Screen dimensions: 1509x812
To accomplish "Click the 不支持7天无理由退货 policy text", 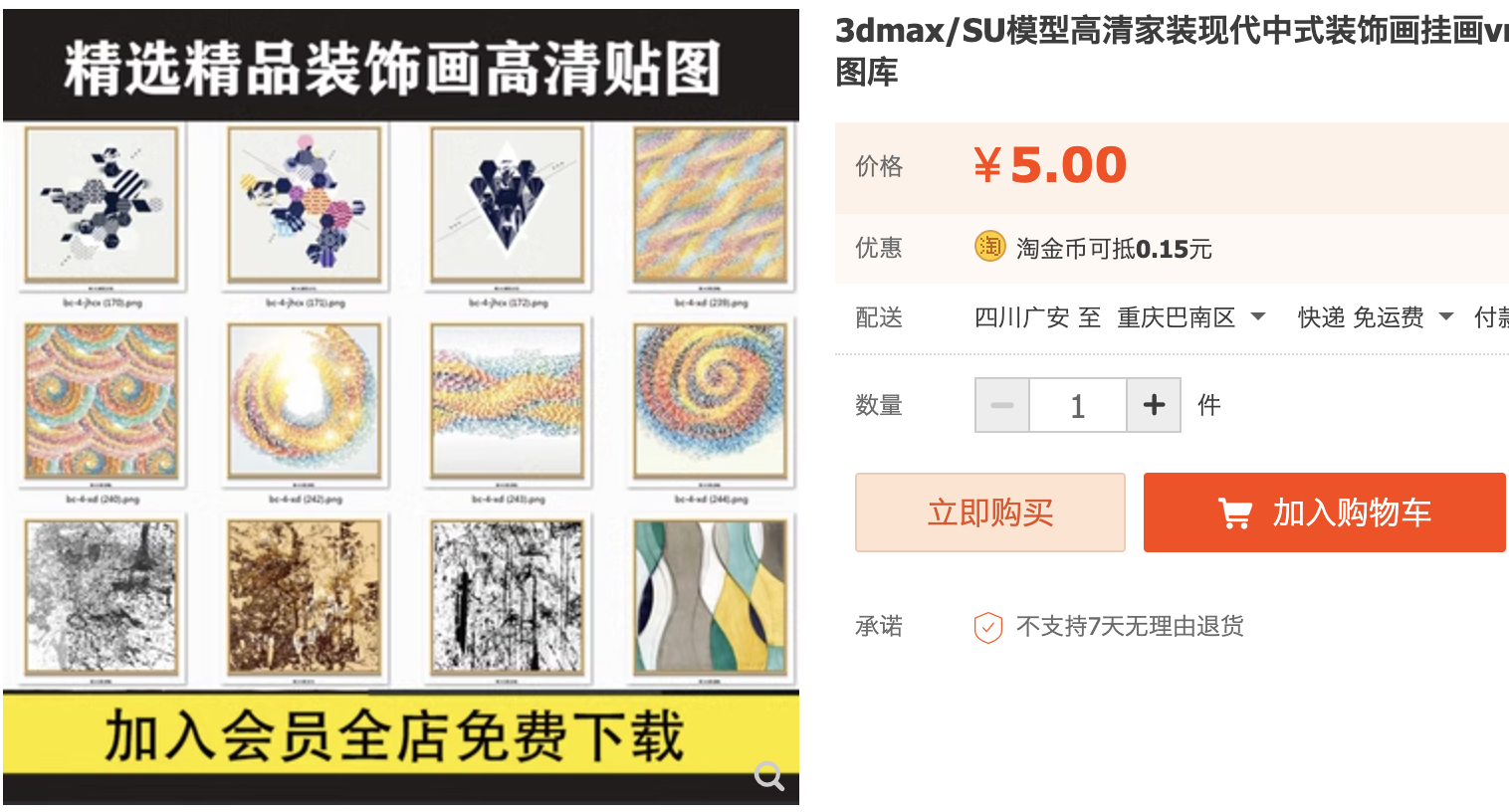I will click(x=1130, y=626).
